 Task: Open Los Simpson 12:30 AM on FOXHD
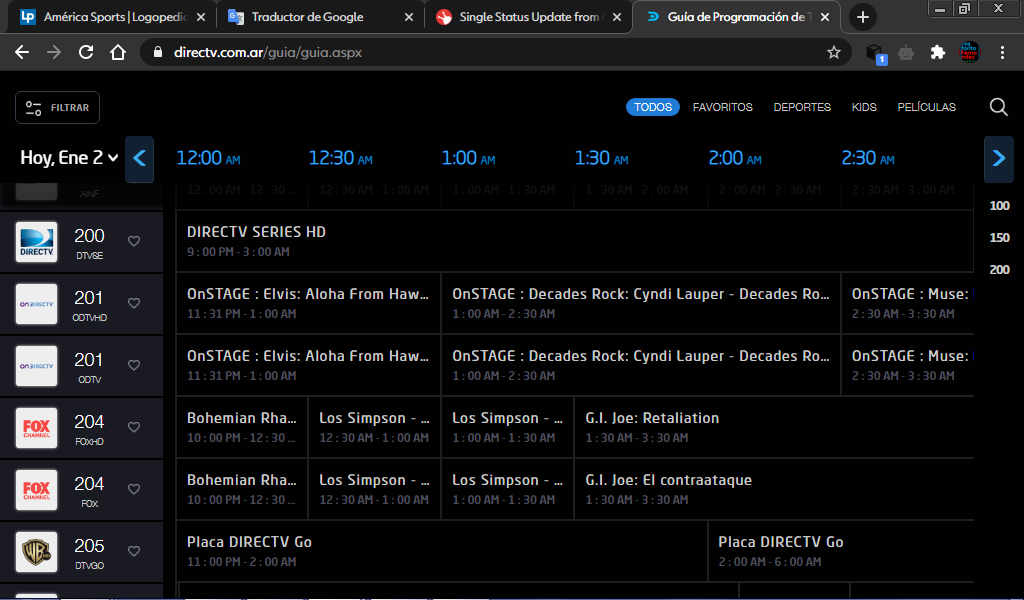[x=374, y=427]
